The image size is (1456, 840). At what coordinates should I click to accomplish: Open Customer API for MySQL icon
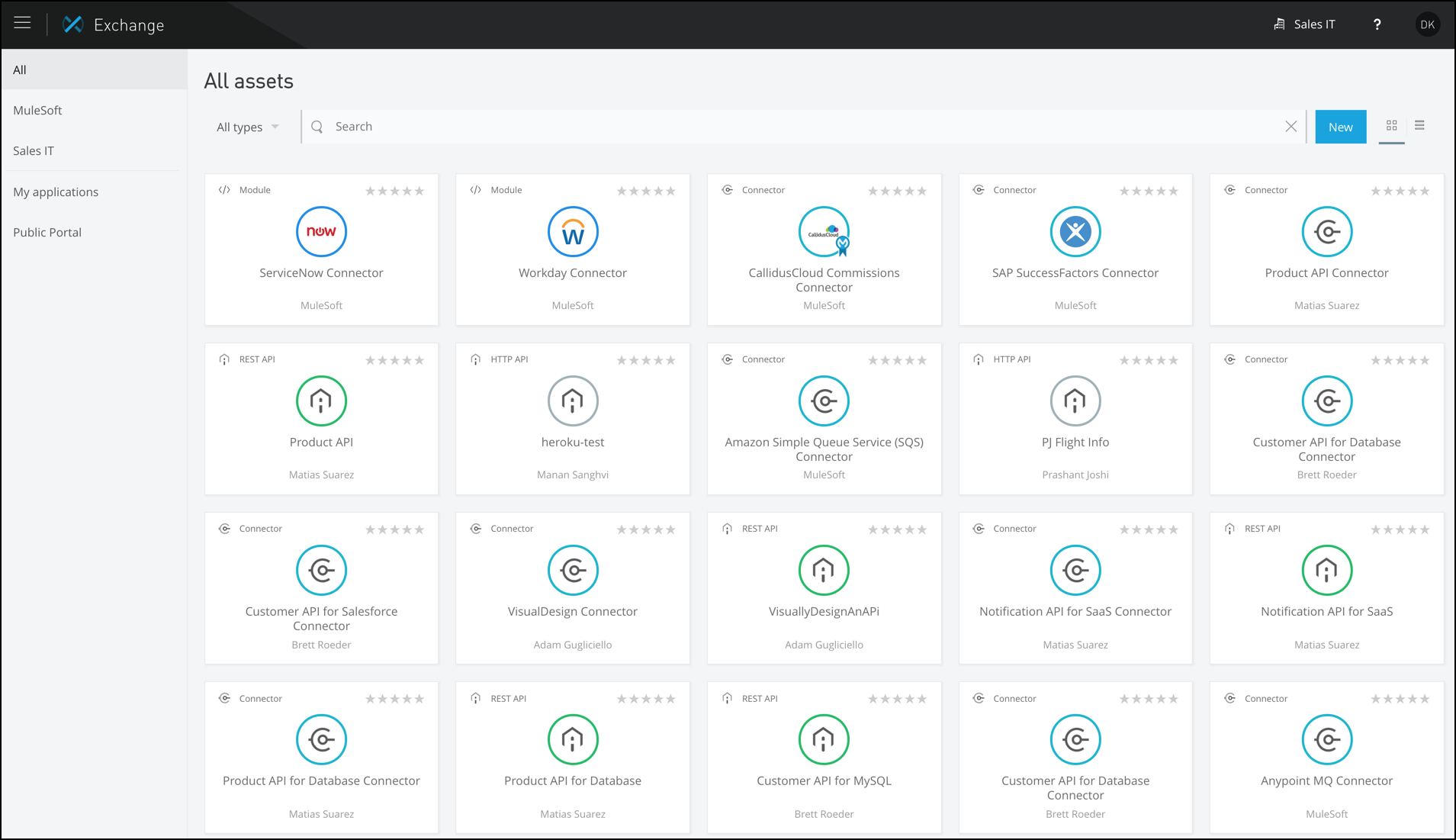coord(824,739)
